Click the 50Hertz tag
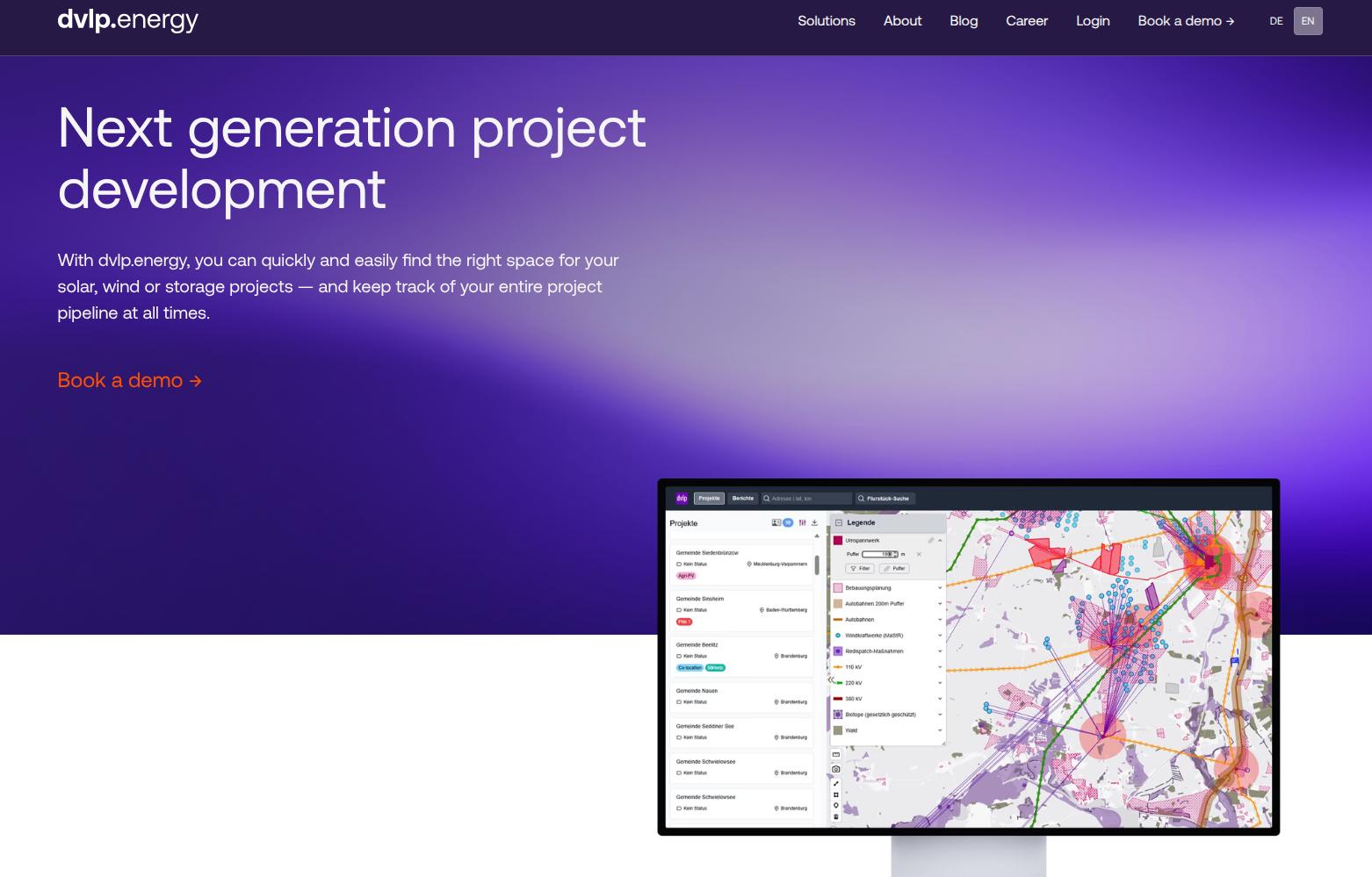 (x=715, y=668)
